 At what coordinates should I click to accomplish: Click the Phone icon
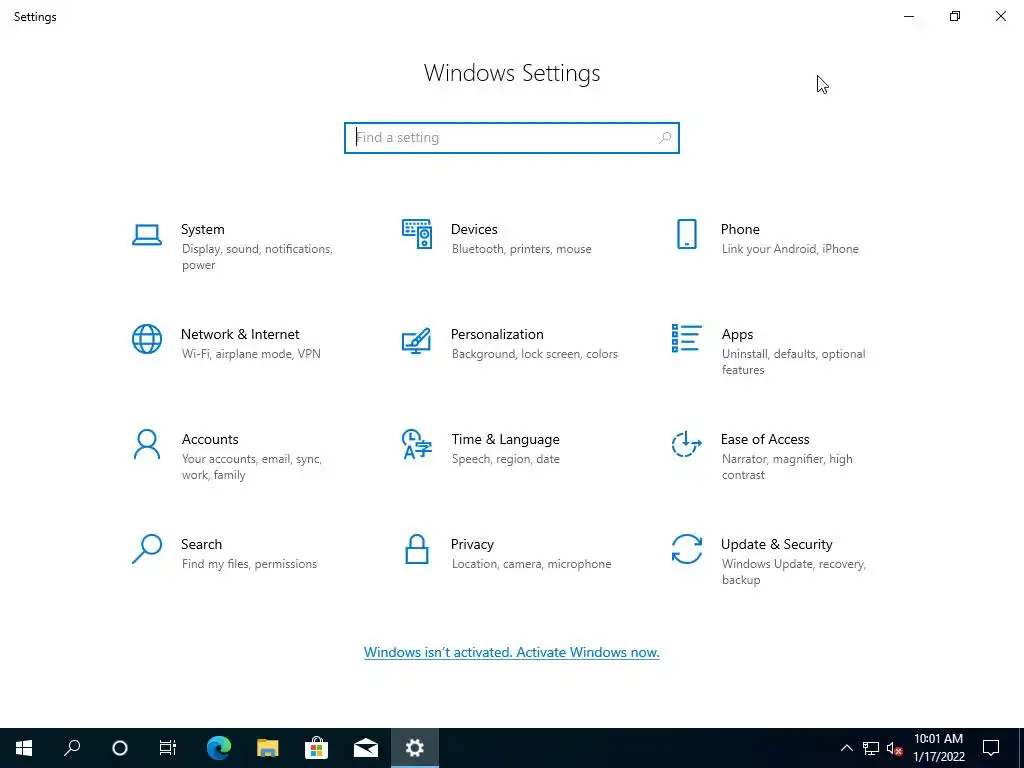tap(686, 234)
